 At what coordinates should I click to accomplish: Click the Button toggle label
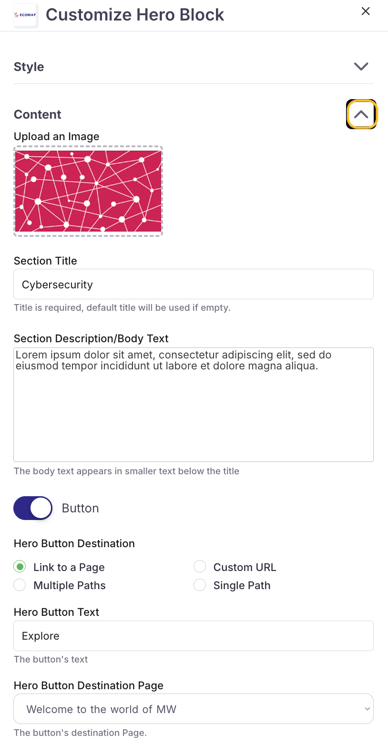80,508
